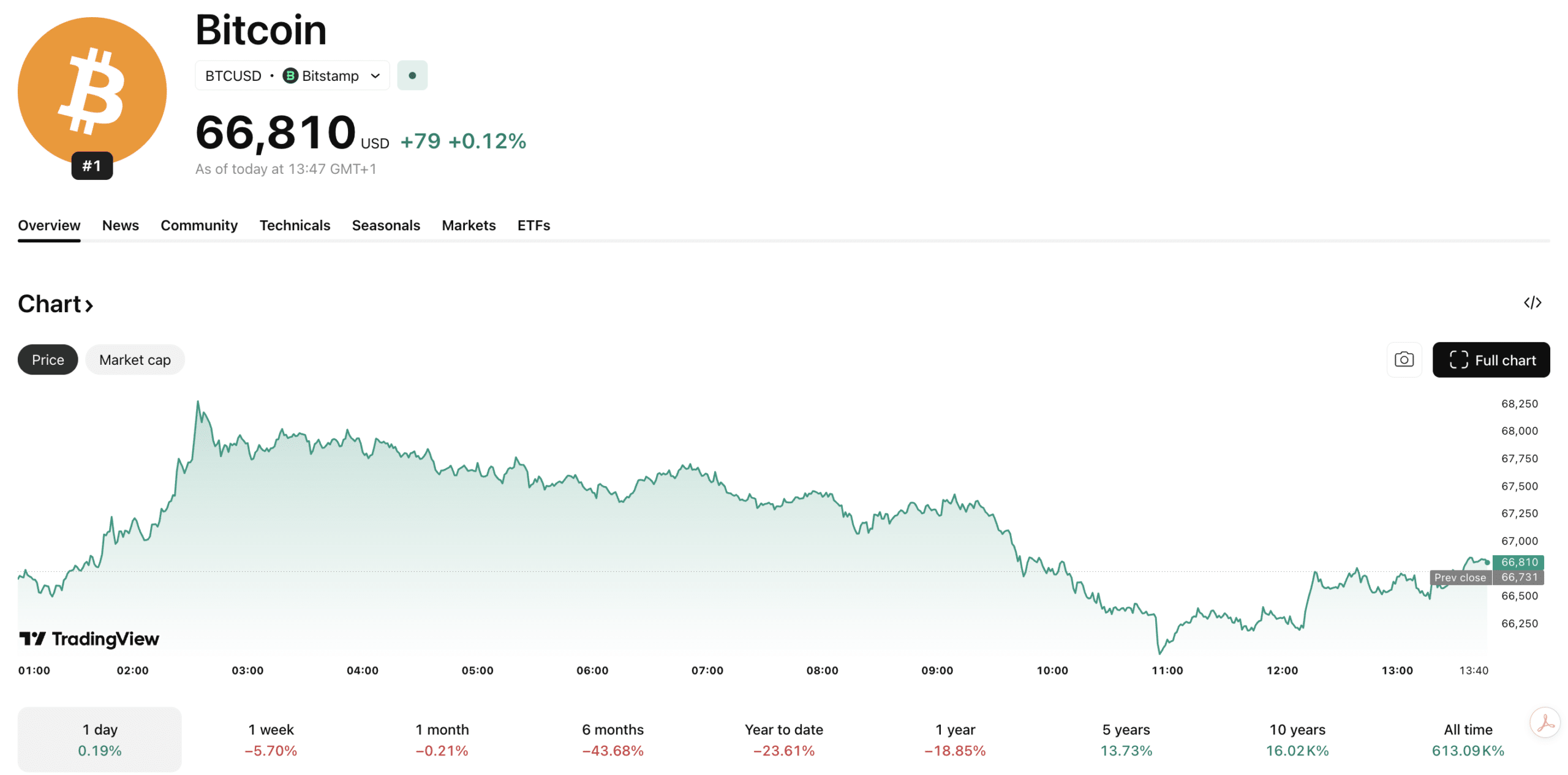The image size is (1568, 775).
Task: Choose the 10 years range
Action: pos(1297,739)
